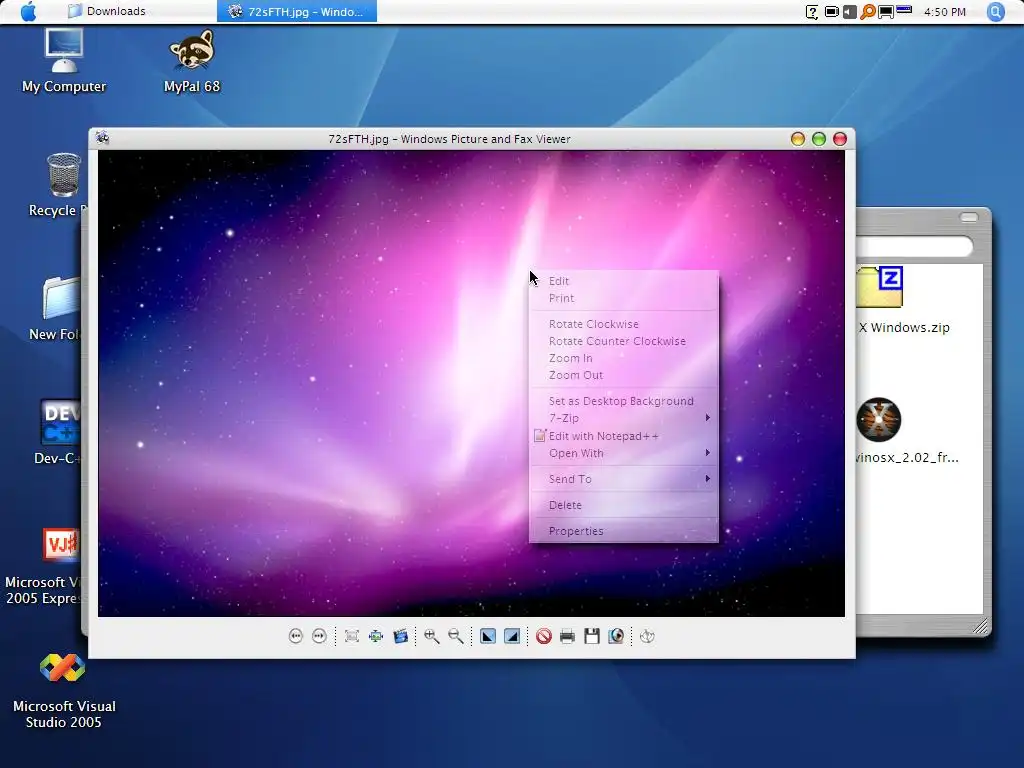
Task: Click the address field in Downloads window
Action: point(914,246)
